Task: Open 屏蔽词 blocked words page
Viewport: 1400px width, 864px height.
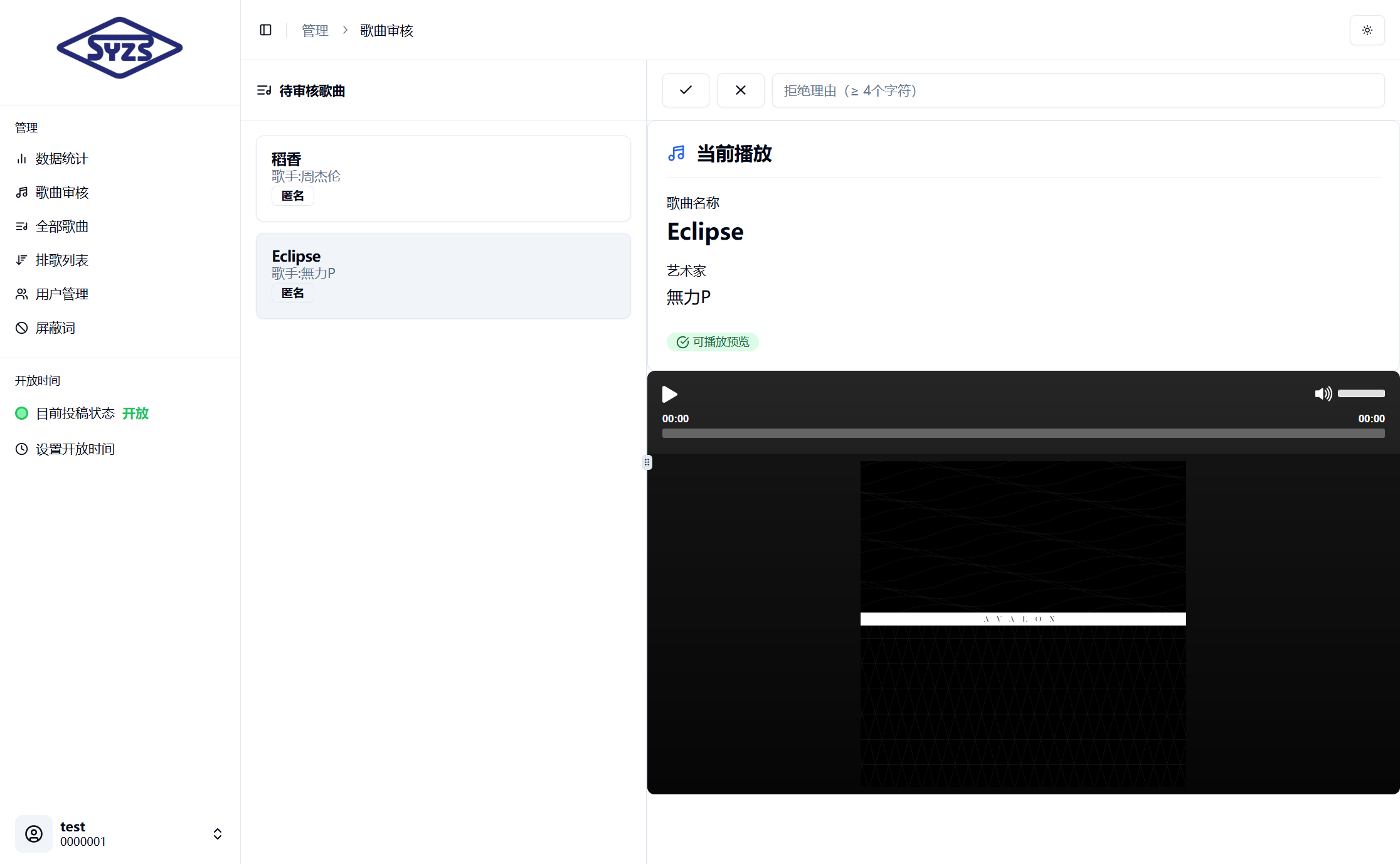Action: coord(55,328)
